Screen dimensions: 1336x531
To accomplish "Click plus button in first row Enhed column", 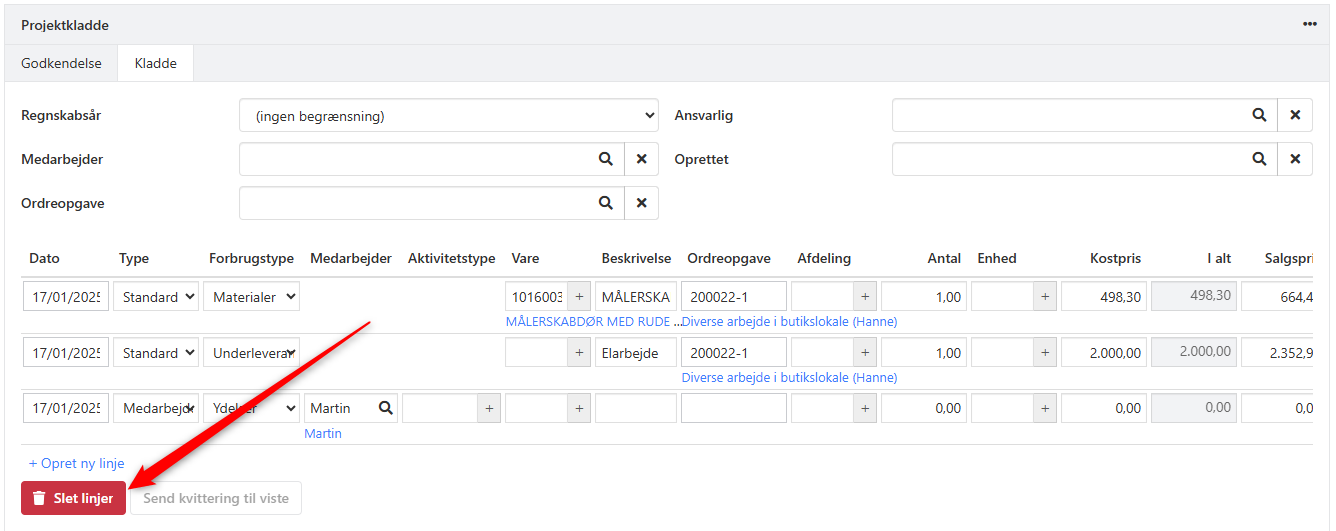I will pyautogui.click(x=1044, y=297).
